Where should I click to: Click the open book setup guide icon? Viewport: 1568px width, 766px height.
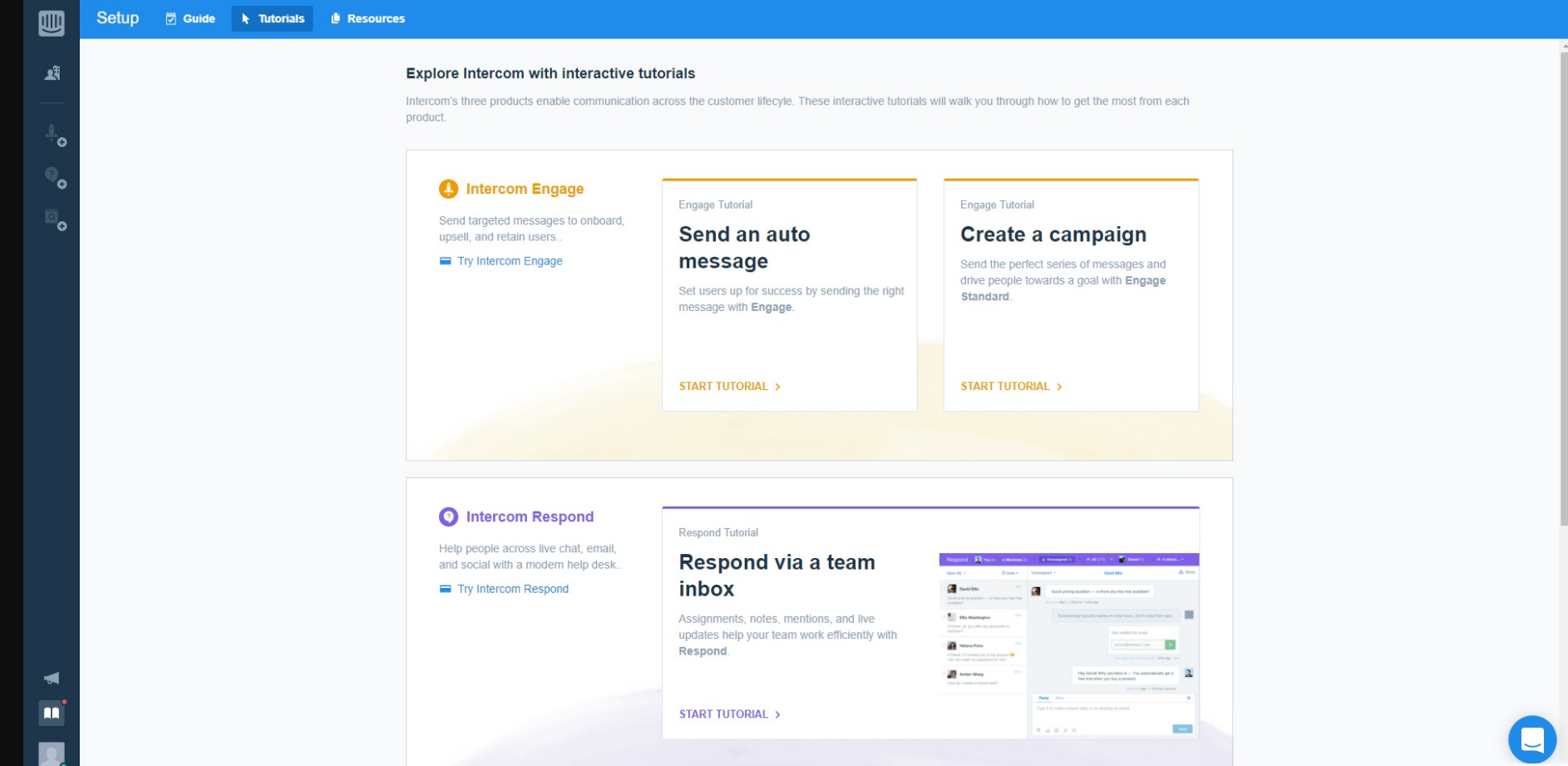tap(52, 713)
